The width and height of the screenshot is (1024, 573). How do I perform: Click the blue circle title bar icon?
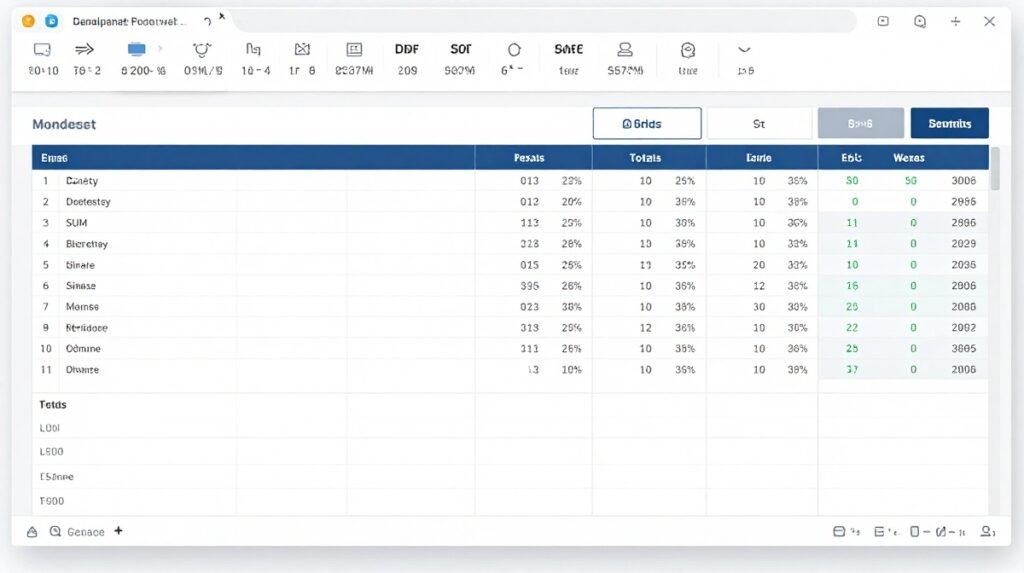click(x=52, y=21)
